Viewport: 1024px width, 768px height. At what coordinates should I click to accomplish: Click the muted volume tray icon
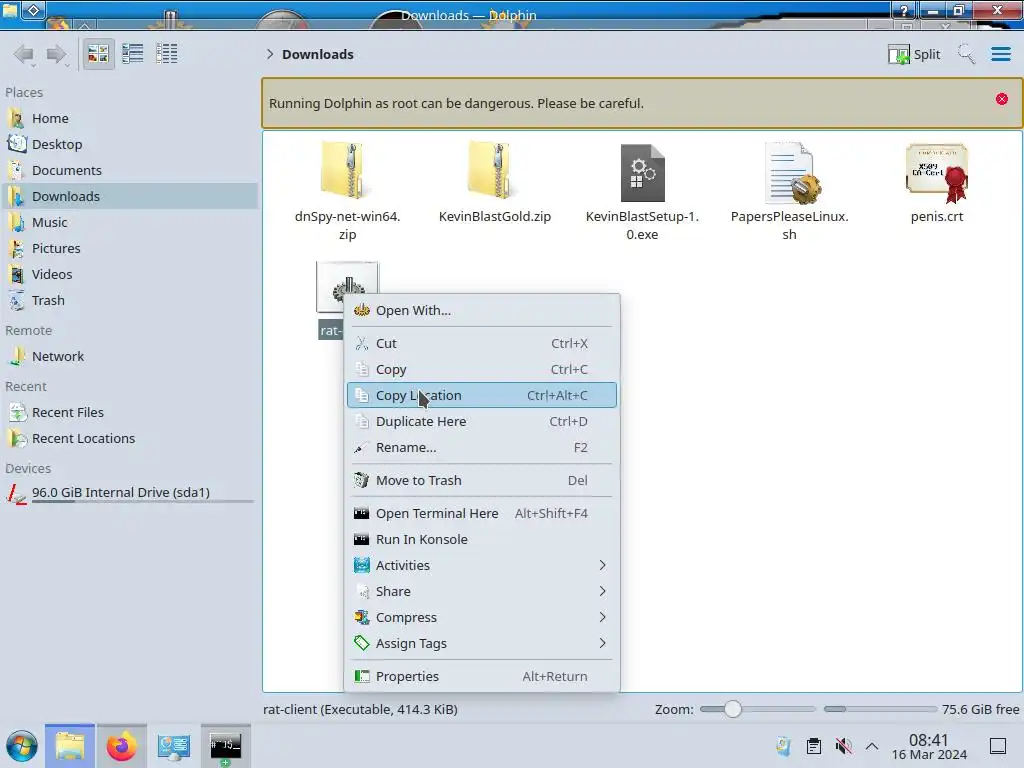click(x=843, y=746)
